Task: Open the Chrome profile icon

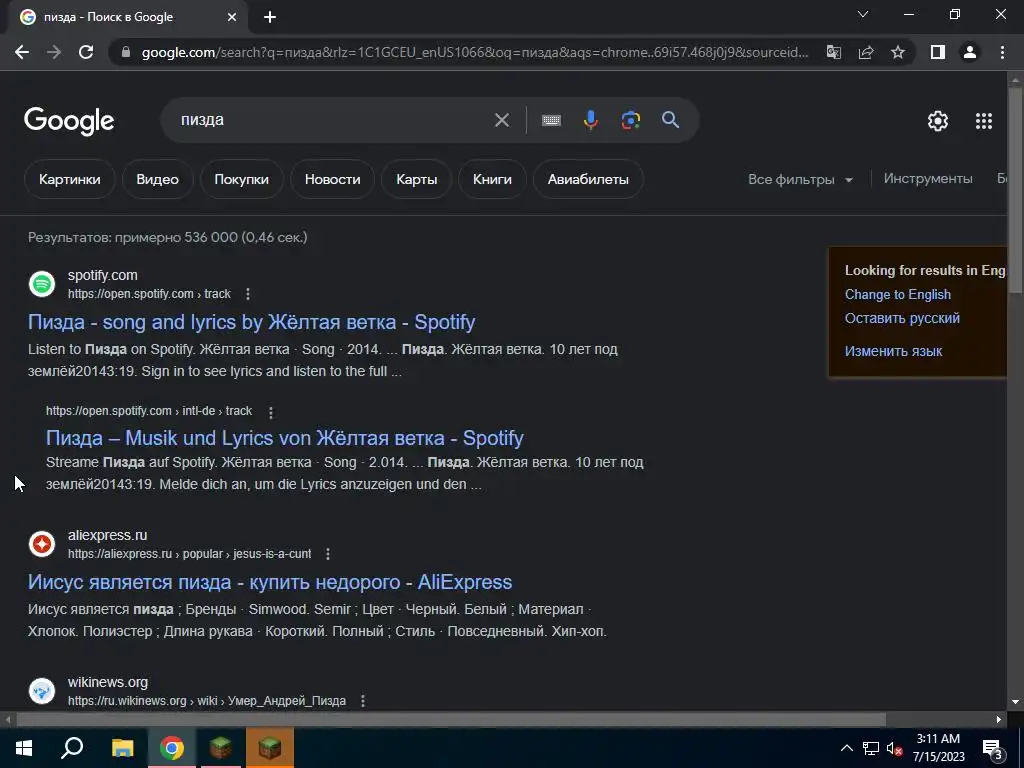Action: [970, 52]
